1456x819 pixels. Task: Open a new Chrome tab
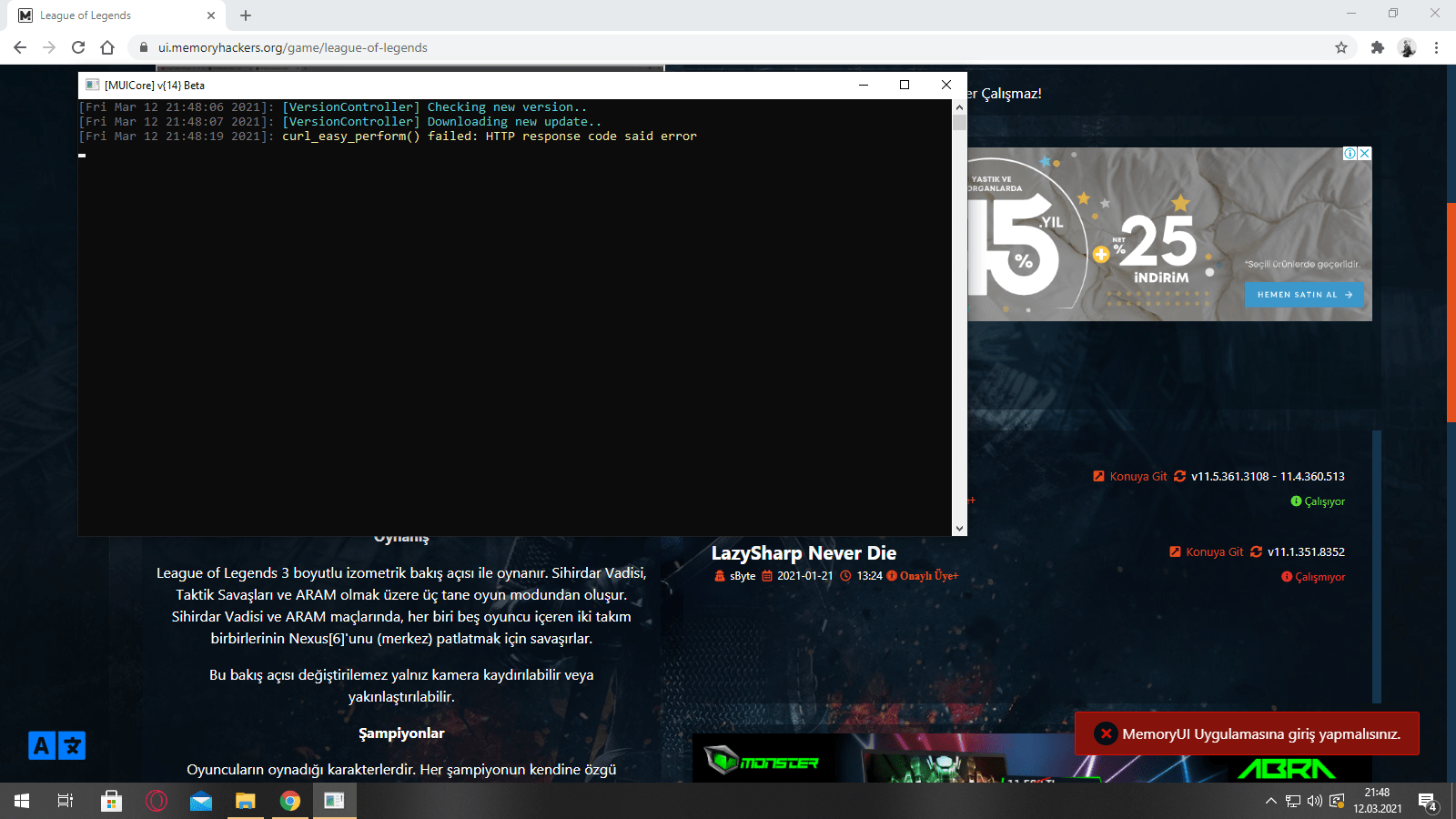coord(246,15)
